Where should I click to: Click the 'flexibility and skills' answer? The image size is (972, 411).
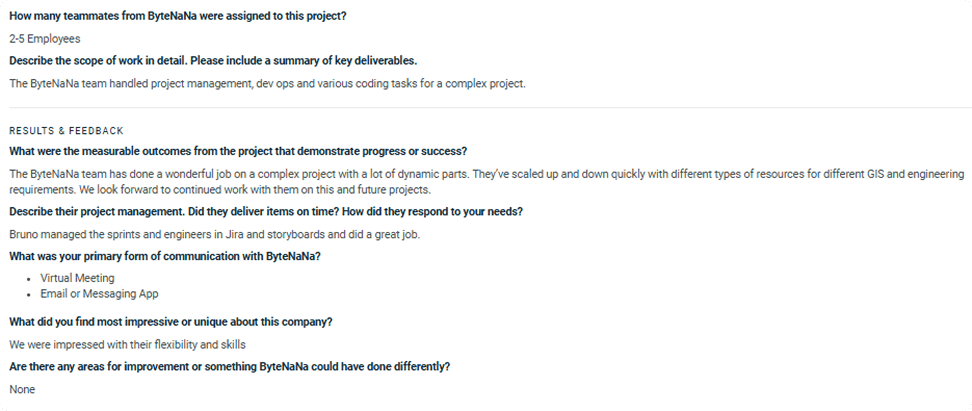[x=127, y=345]
